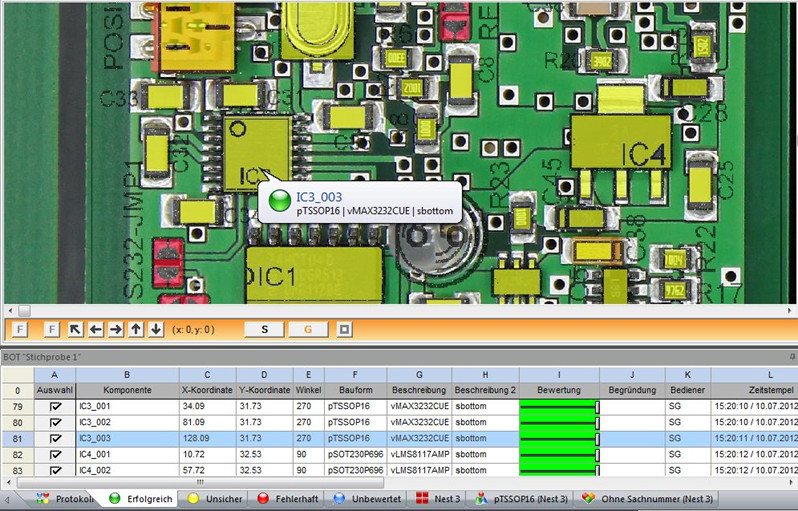Switch to the Unsicher tab

click(216, 499)
